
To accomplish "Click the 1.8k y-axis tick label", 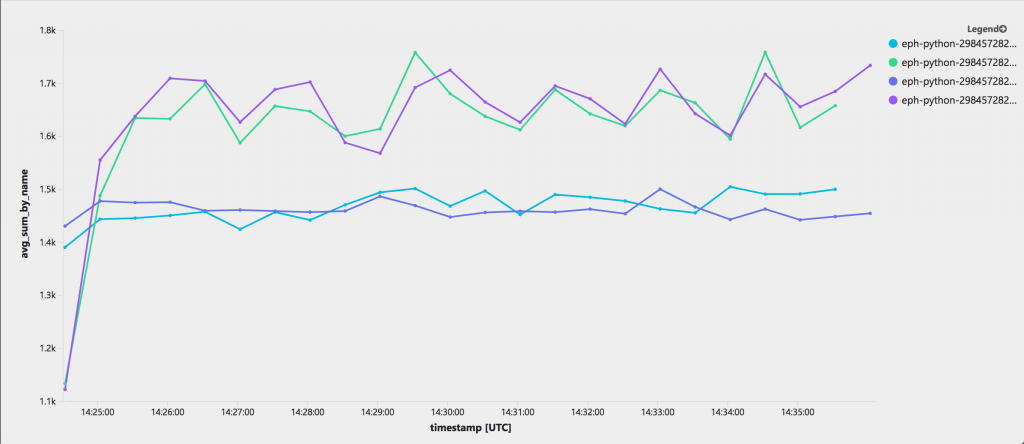I will pyautogui.click(x=46, y=30).
